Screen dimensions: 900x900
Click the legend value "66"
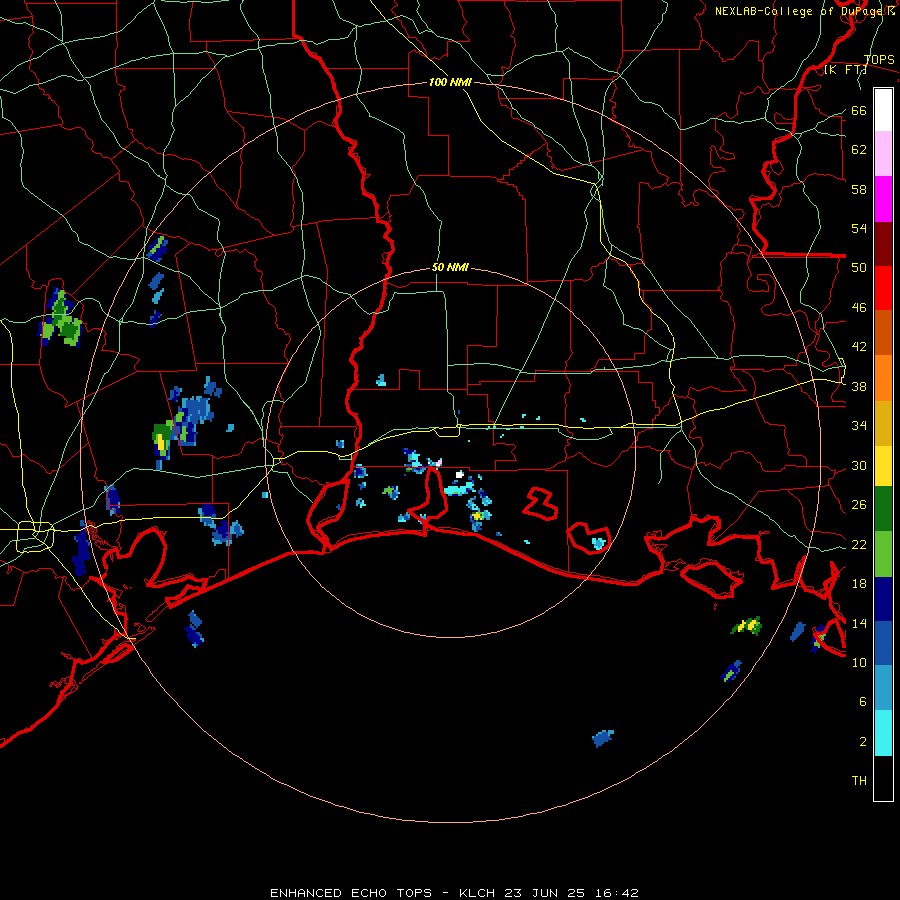pyautogui.click(x=859, y=110)
